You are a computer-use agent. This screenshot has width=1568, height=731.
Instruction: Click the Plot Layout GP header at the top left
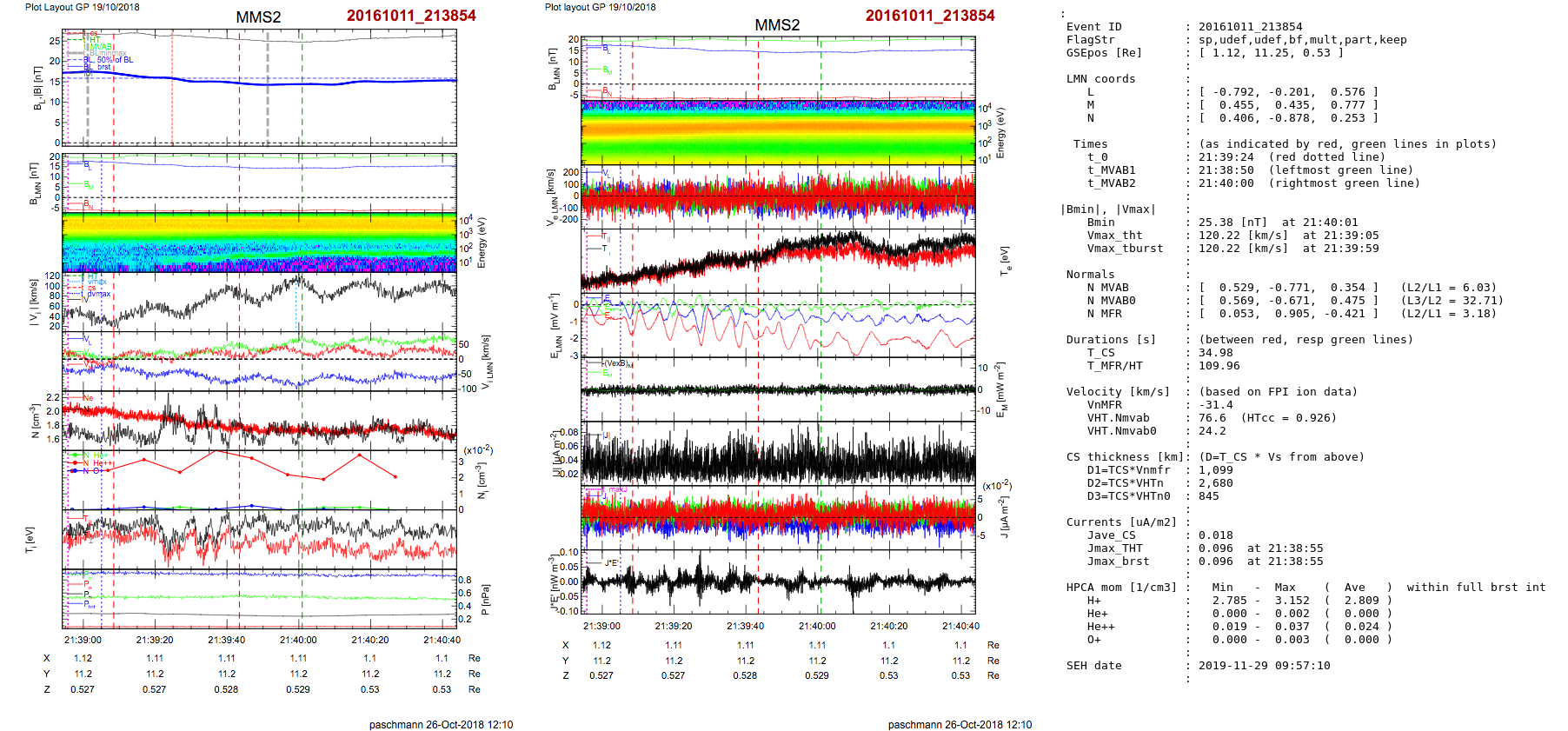82,7
